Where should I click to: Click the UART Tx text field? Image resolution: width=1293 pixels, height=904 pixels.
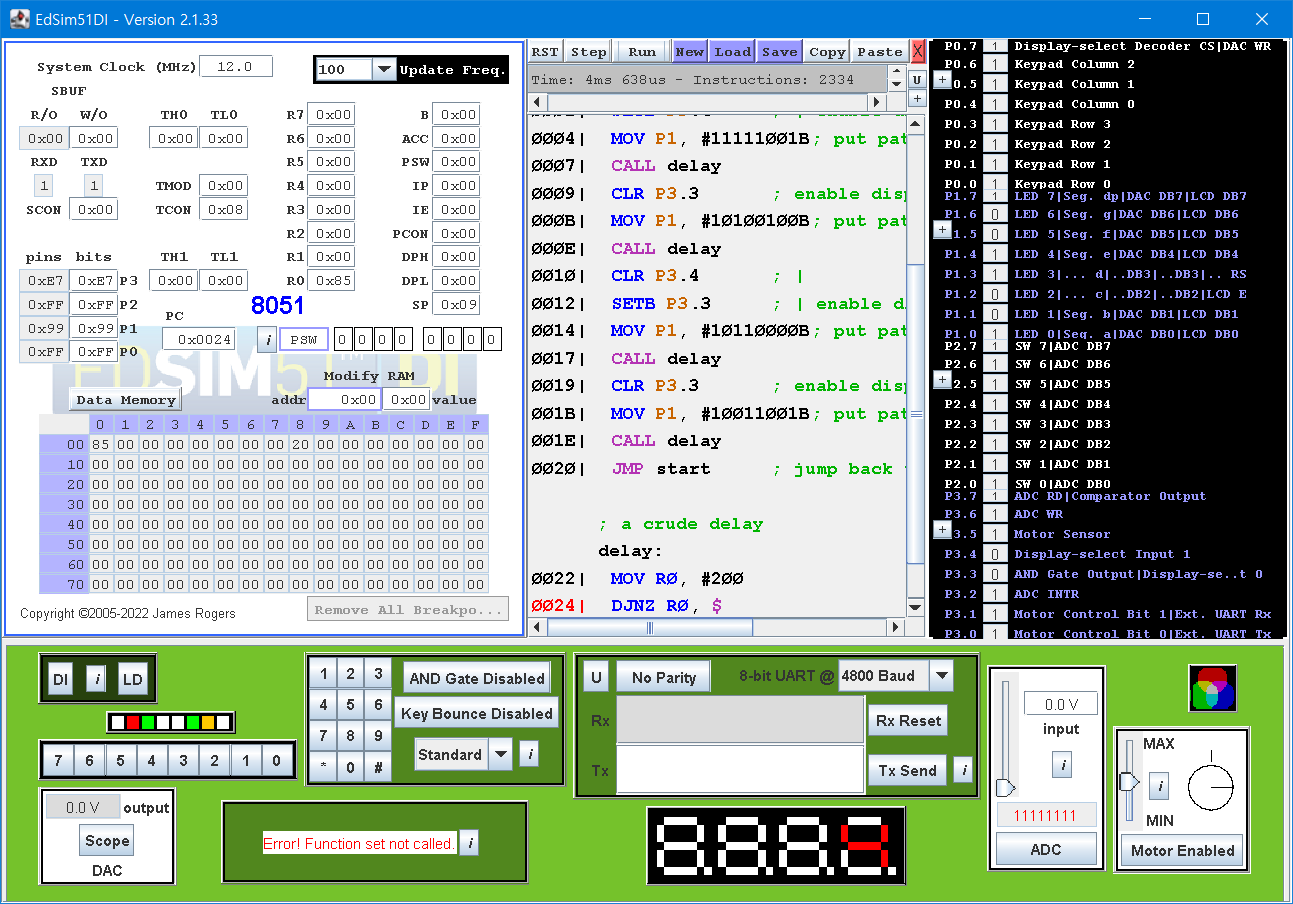740,770
